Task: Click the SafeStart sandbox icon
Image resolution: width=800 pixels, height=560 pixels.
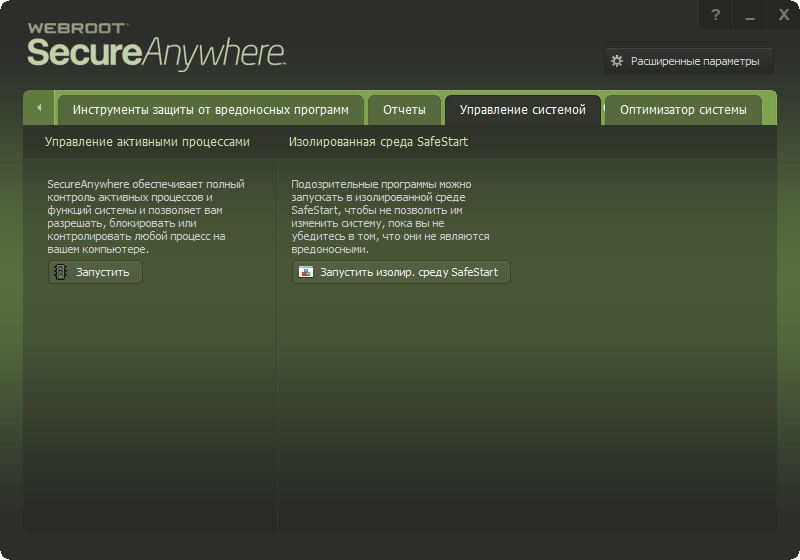Action: click(x=306, y=272)
